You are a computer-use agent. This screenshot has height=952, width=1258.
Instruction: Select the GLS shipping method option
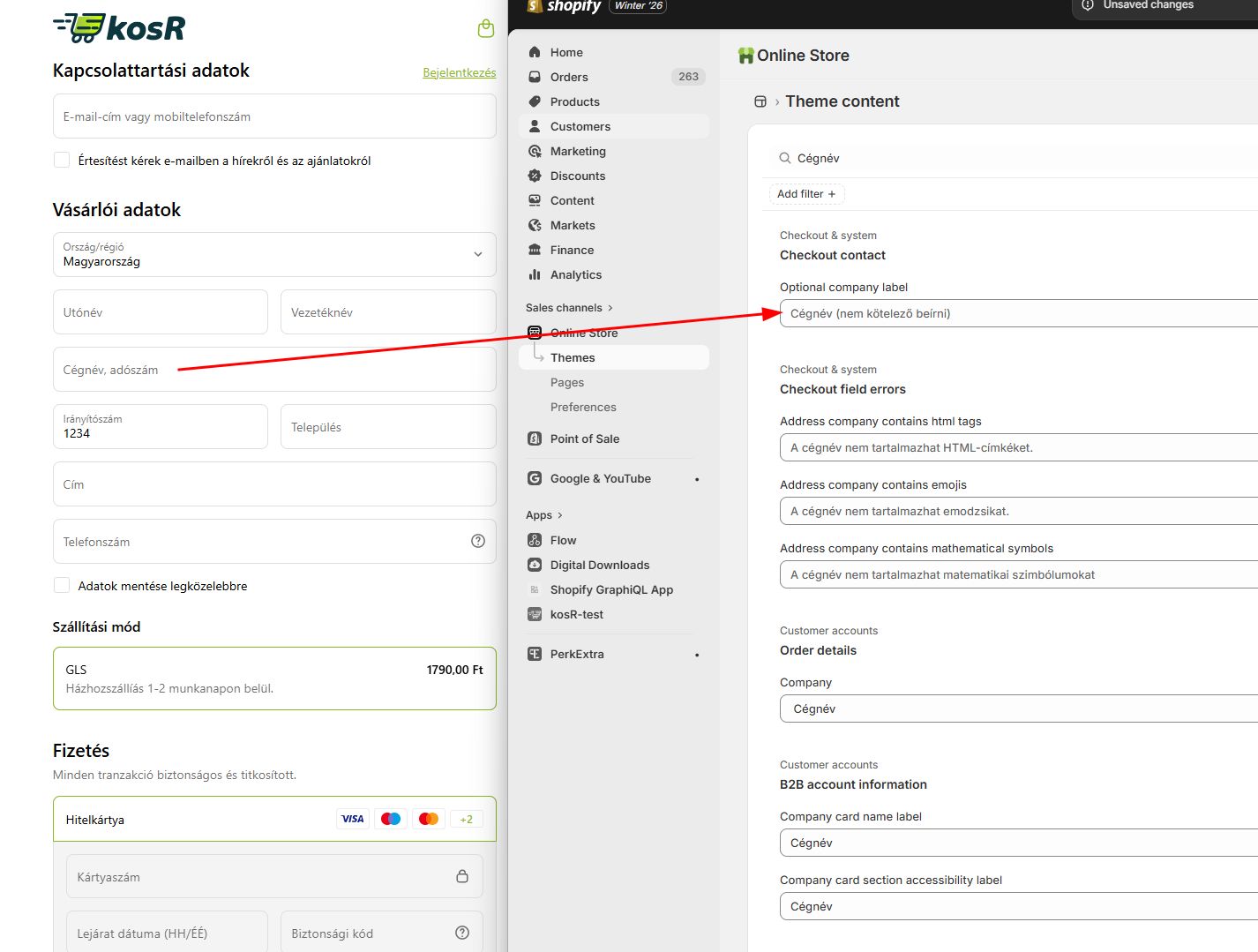pos(274,678)
